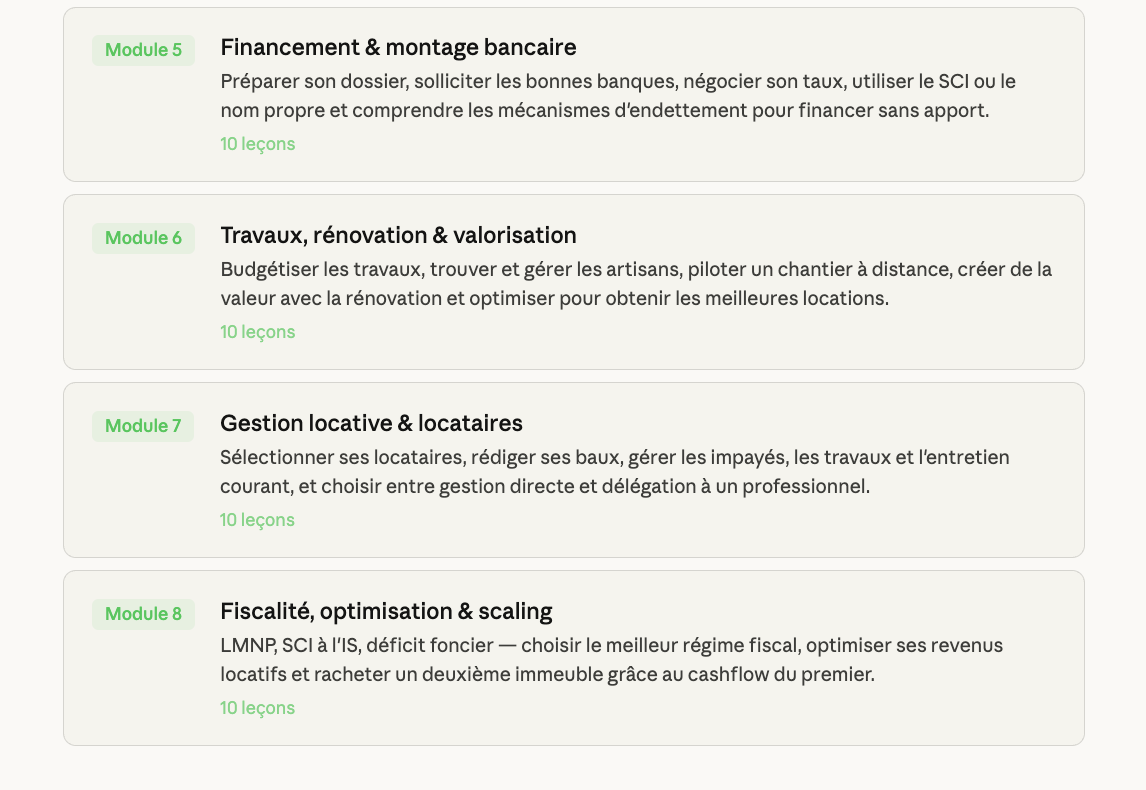Click the Module 5 badge

pos(143,50)
